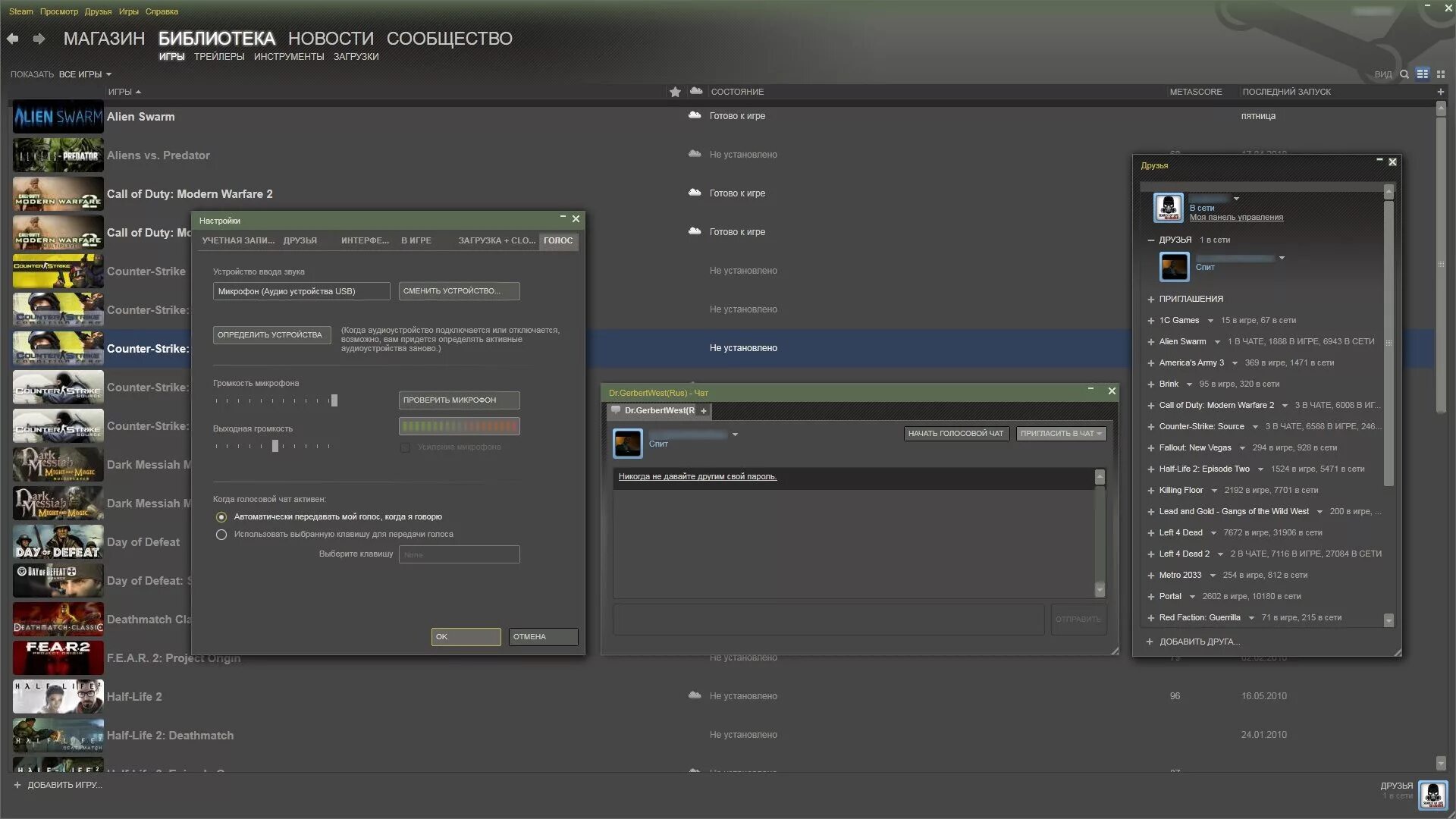Image resolution: width=1456 pixels, height=819 pixels.
Task: Click the cloud icon in Alien Swarm row
Action: click(694, 115)
